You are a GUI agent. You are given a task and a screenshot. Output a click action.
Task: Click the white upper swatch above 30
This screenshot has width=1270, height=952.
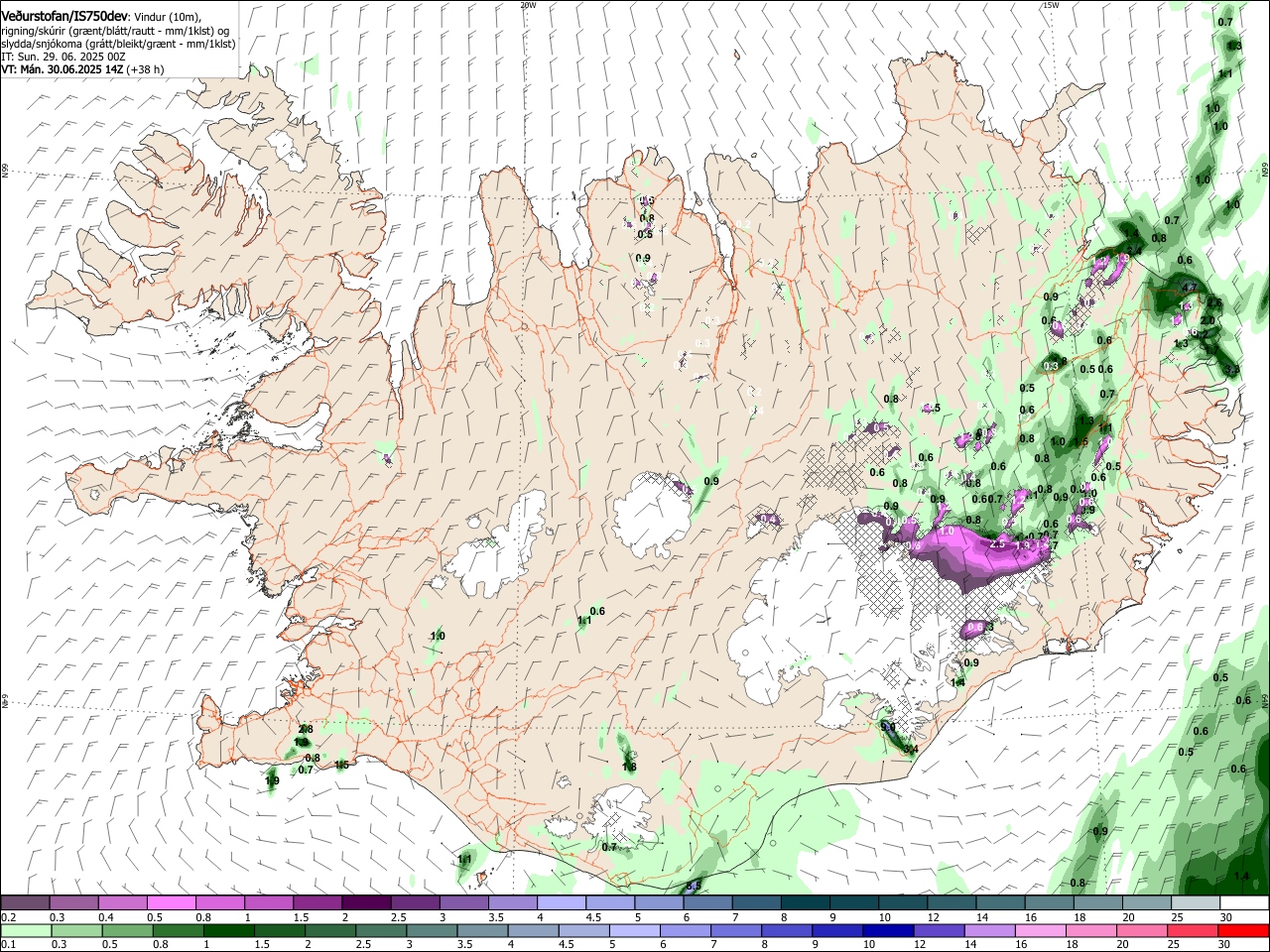[1244, 903]
